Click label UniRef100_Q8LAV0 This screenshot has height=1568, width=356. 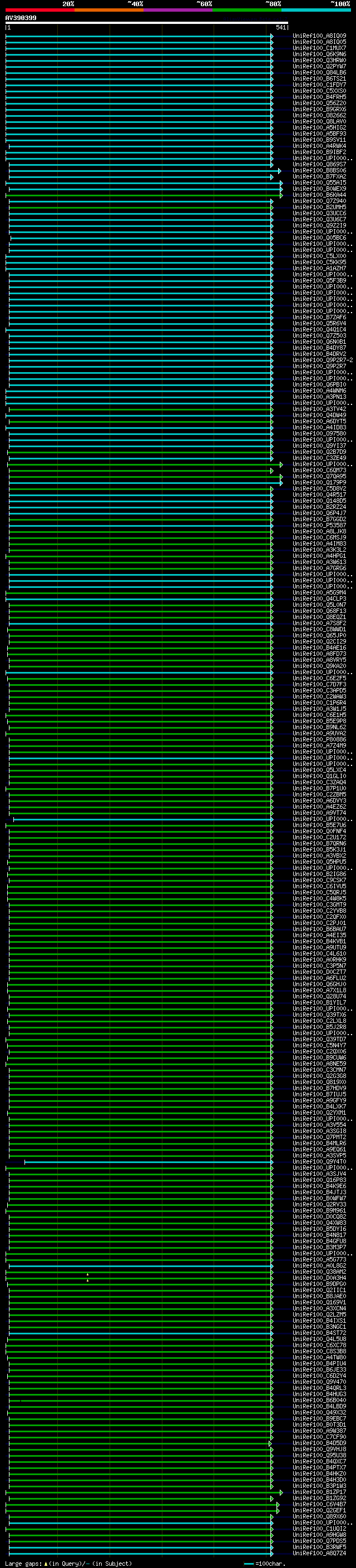point(319,121)
